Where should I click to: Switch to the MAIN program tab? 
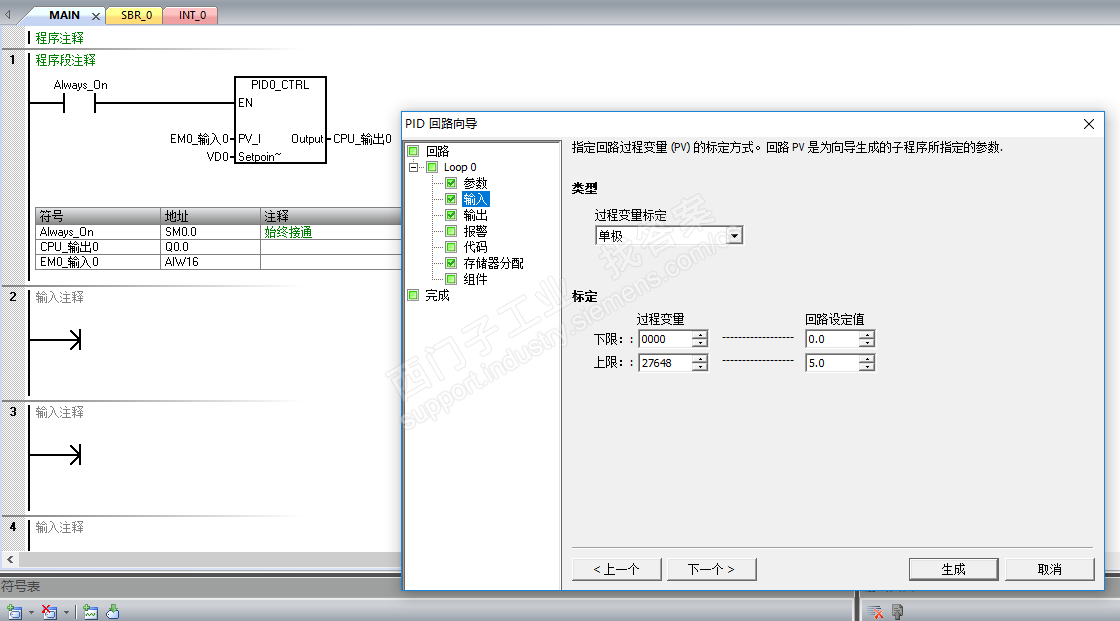[64, 15]
